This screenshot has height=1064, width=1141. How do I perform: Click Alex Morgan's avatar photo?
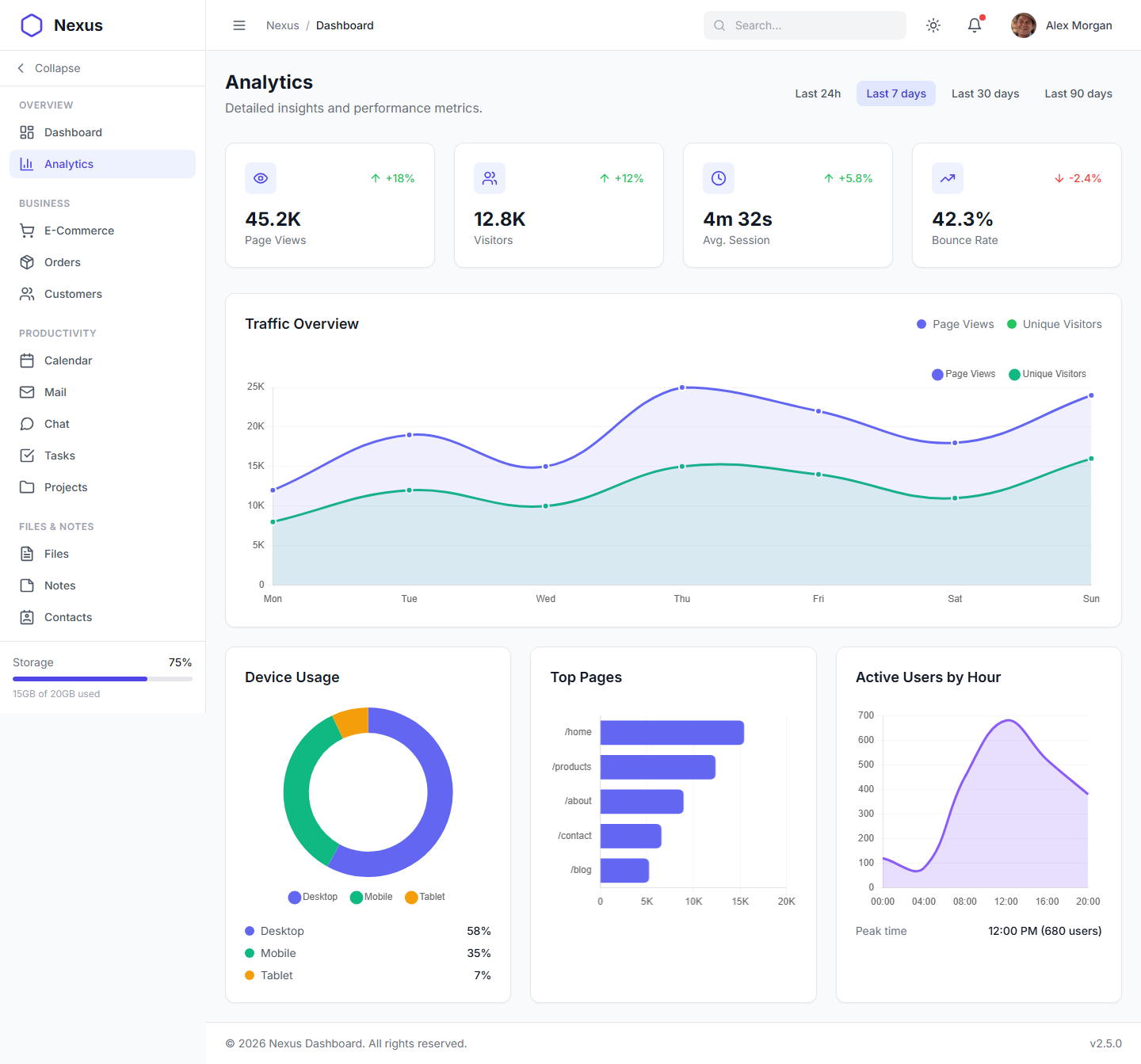(x=1024, y=25)
